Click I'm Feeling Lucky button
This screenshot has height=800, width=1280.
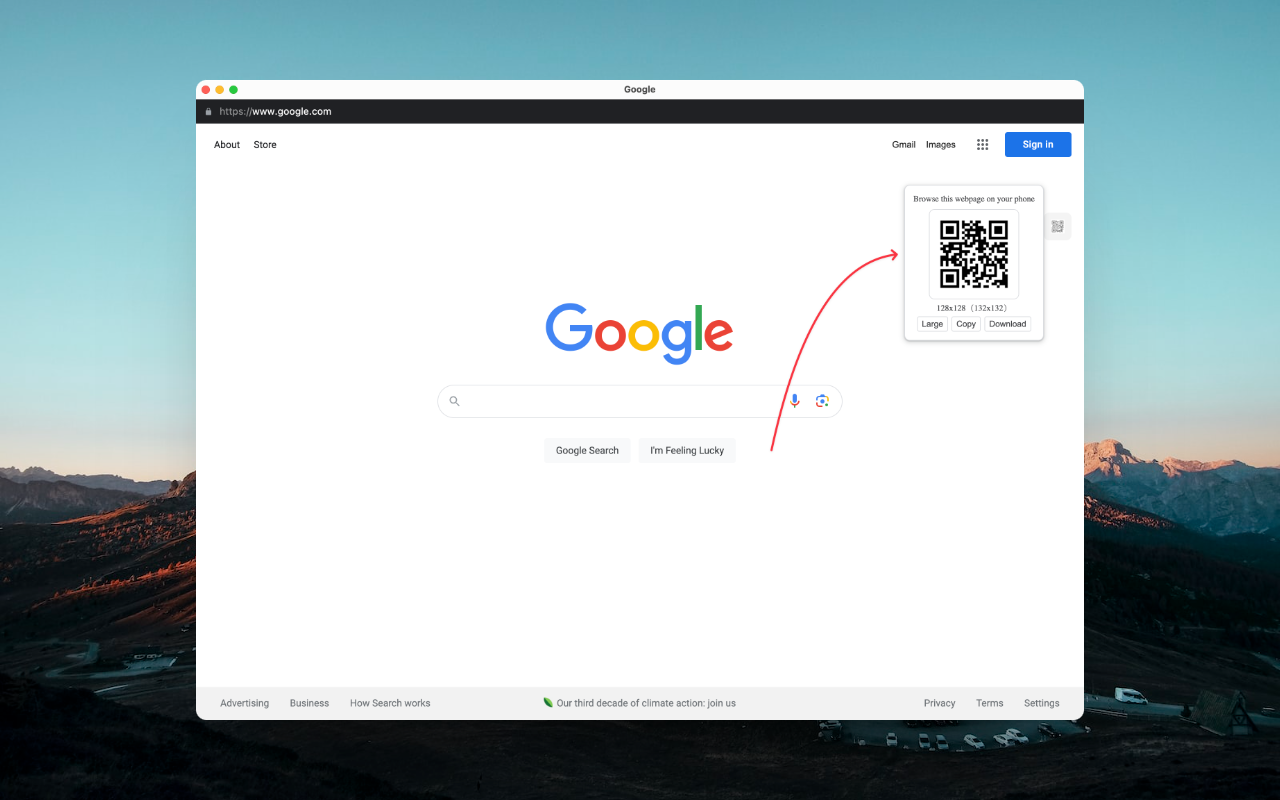(687, 450)
